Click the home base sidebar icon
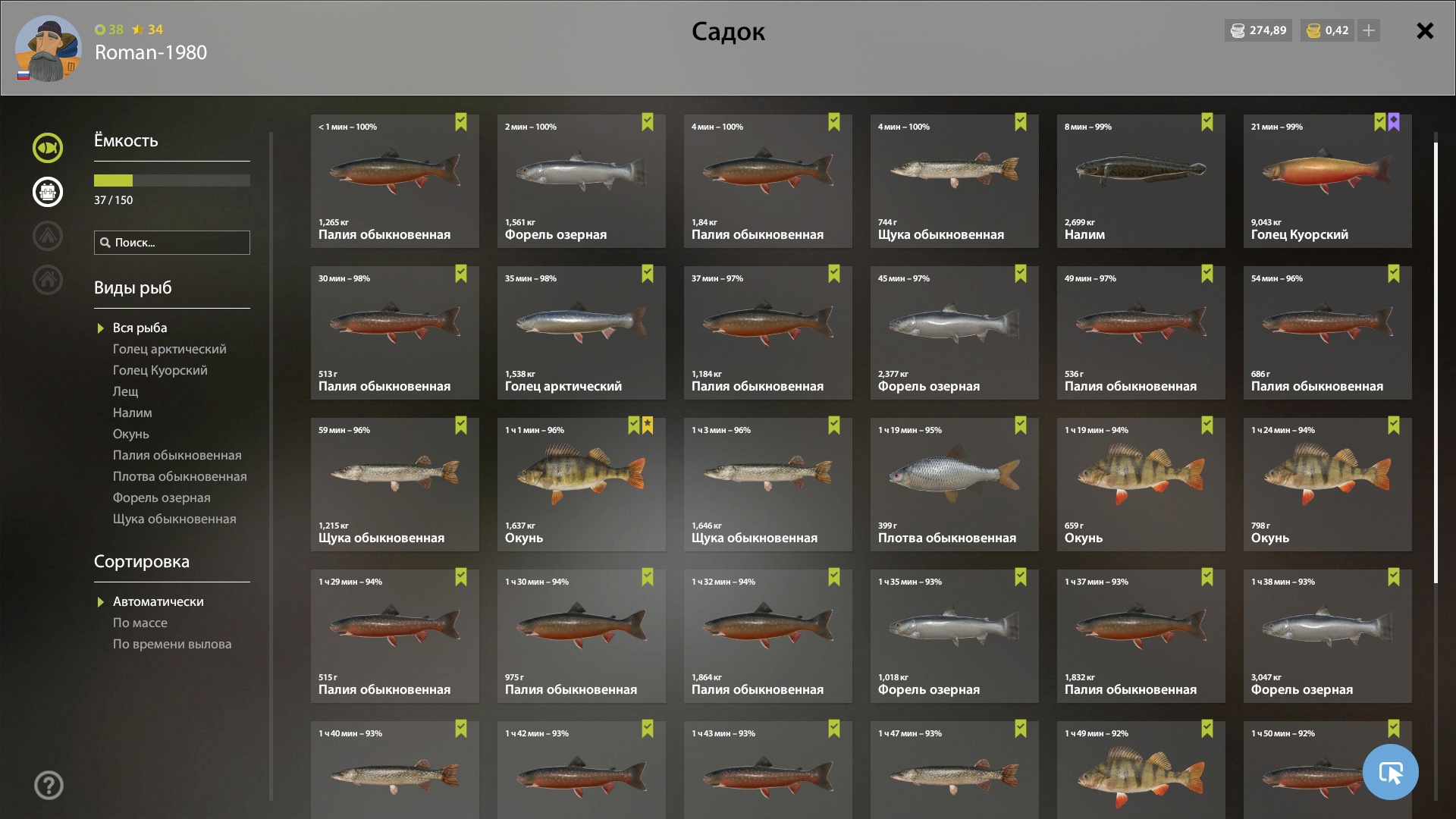Screen dimensions: 1456x819 [47, 280]
